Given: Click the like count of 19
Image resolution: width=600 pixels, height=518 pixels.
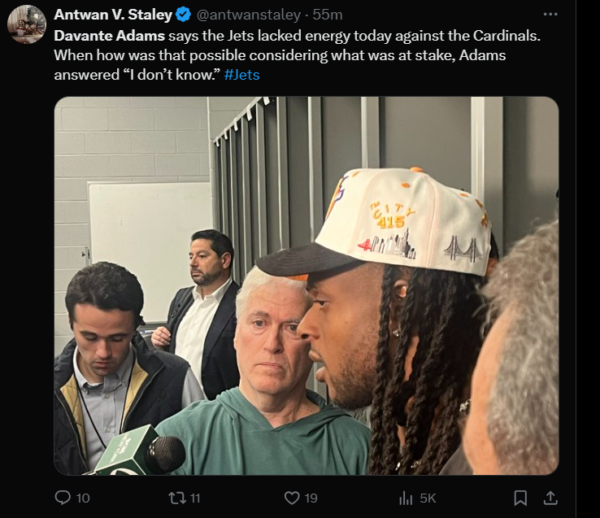Looking at the screenshot, I should coord(311,498).
